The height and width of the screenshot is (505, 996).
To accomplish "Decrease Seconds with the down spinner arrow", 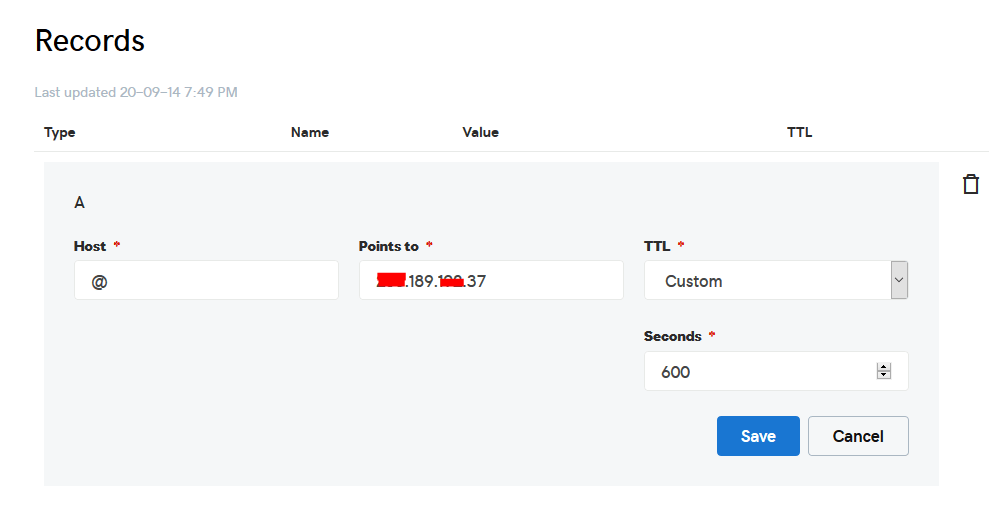I will 884,375.
